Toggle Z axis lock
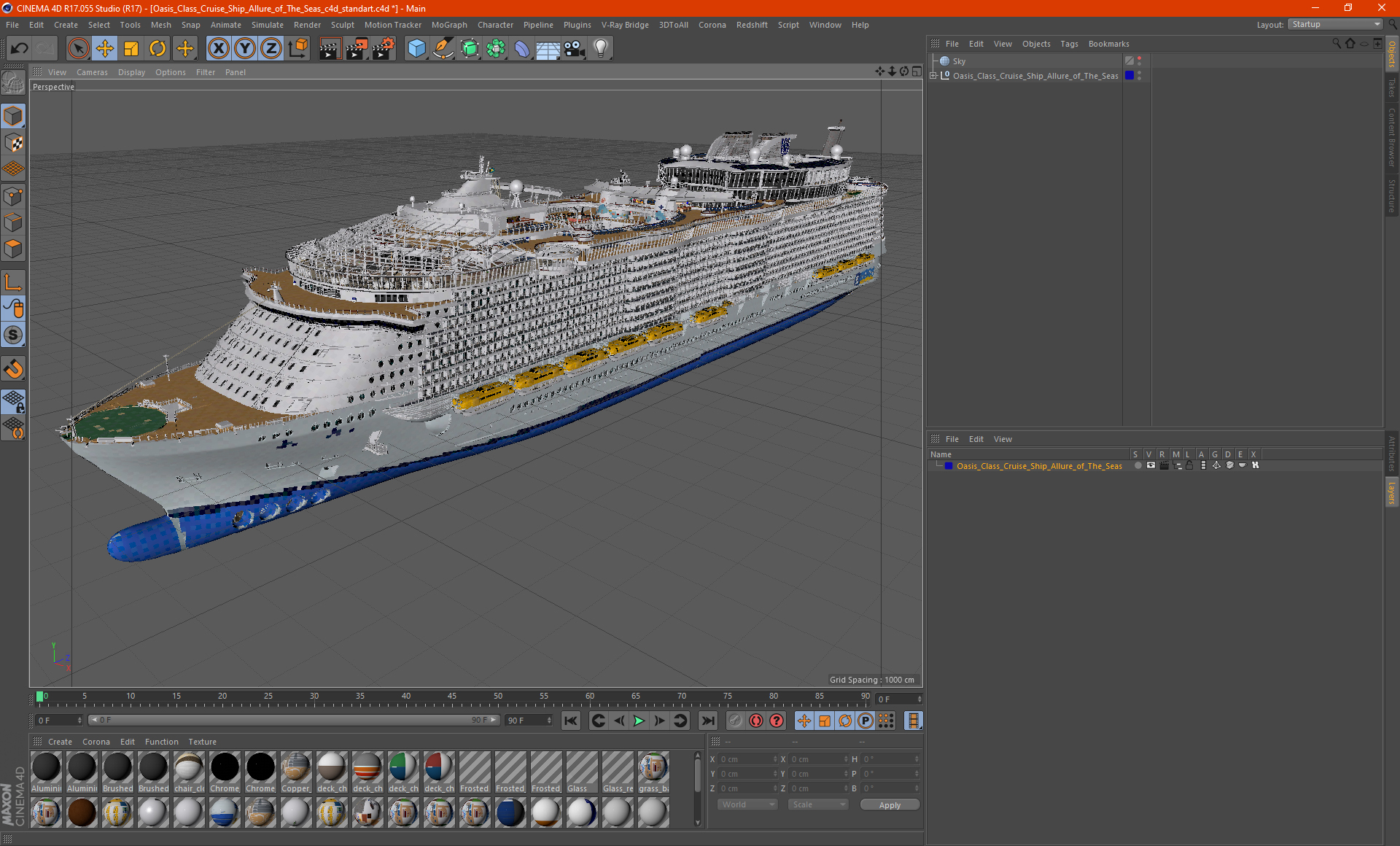Viewport: 1400px width, 846px height. pos(271,49)
